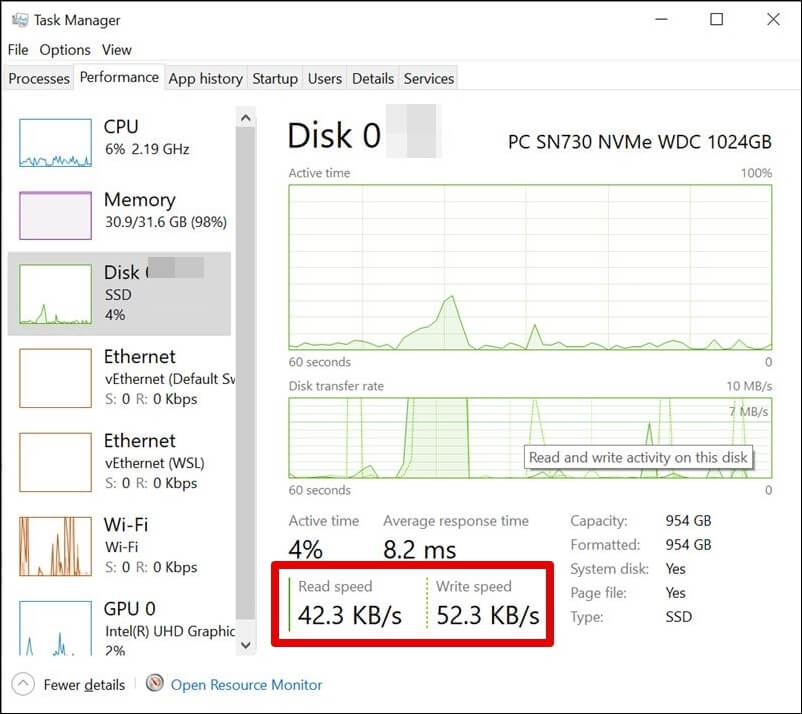Screen dimensions: 802x714
Task: Open the View menu
Action: (x=117, y=49)
